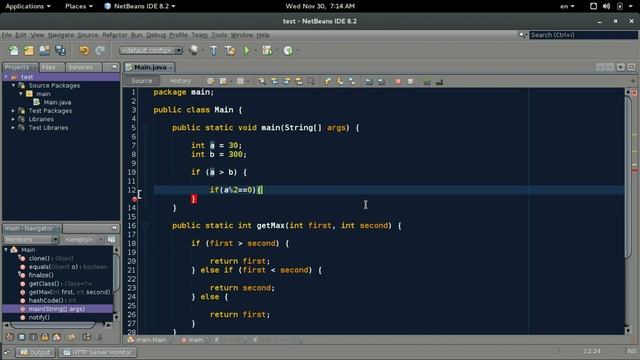Click the Comment icon in editor toolbar
This screenshot has width=640, height=360.
pyautogui.click(x=427, y=82)
